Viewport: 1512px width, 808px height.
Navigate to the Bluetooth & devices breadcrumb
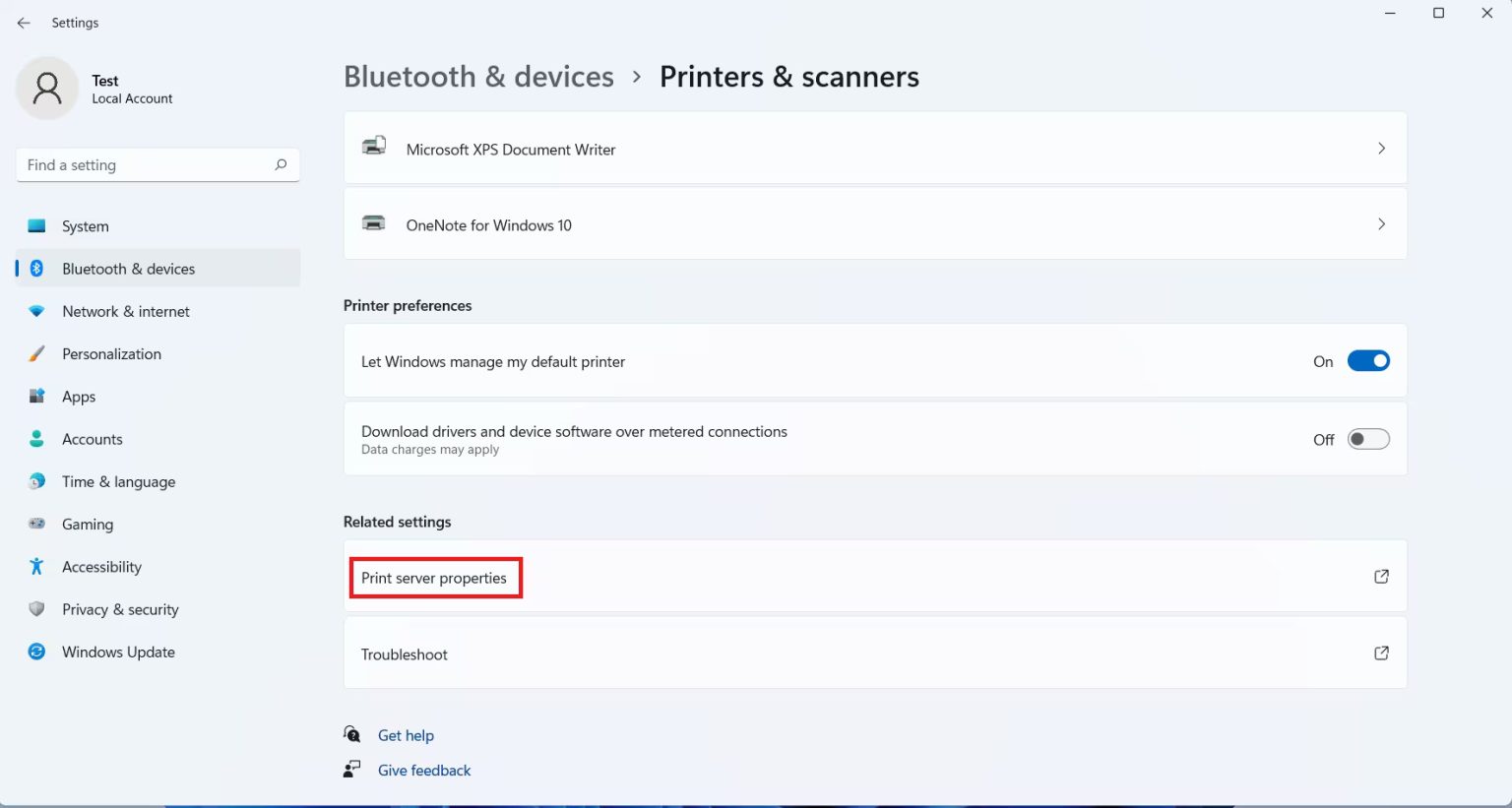(x=478, y=76)
